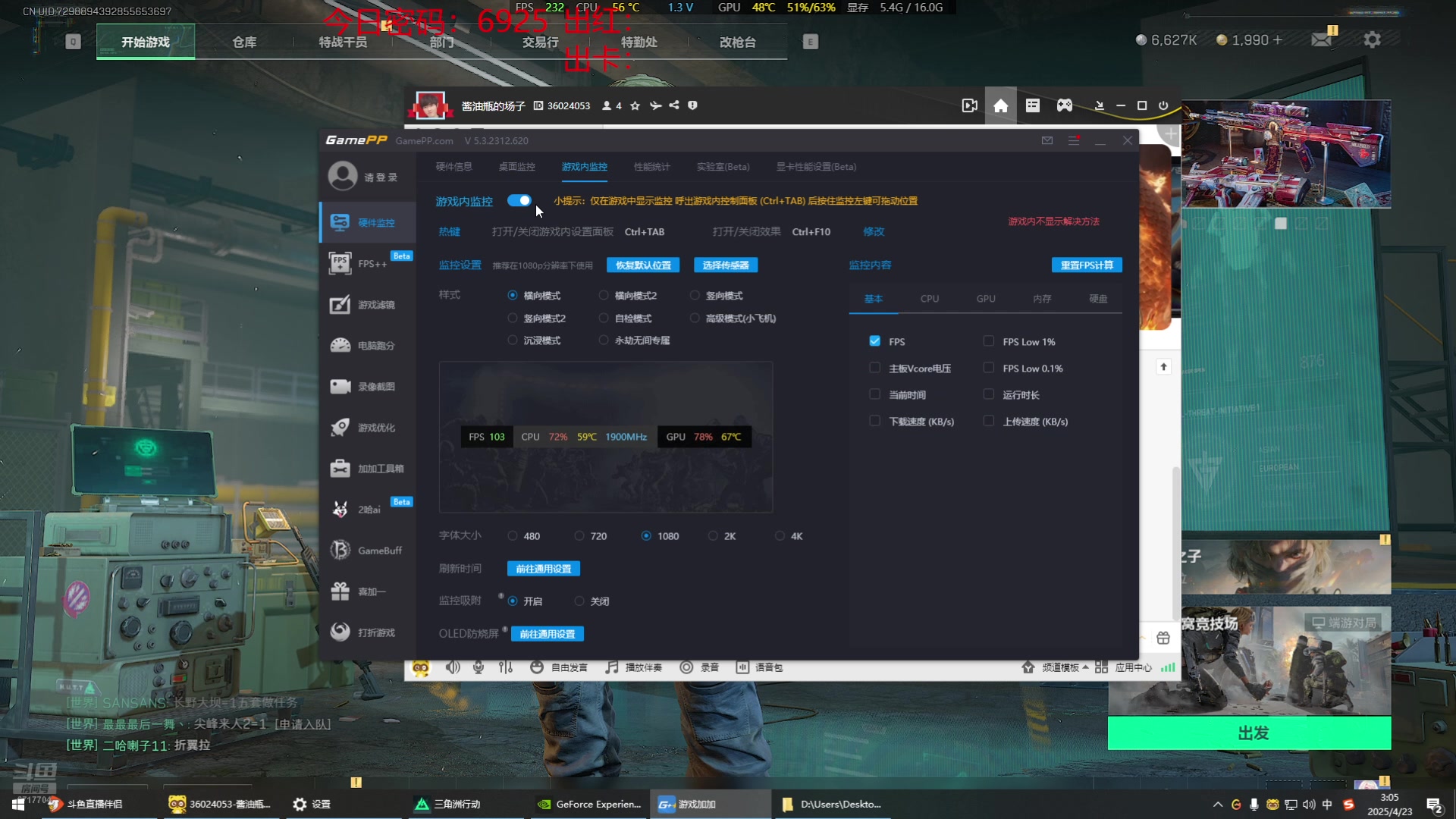Check FPS Low 1% checkbox
1456x819 pixels.
point(988,341)
